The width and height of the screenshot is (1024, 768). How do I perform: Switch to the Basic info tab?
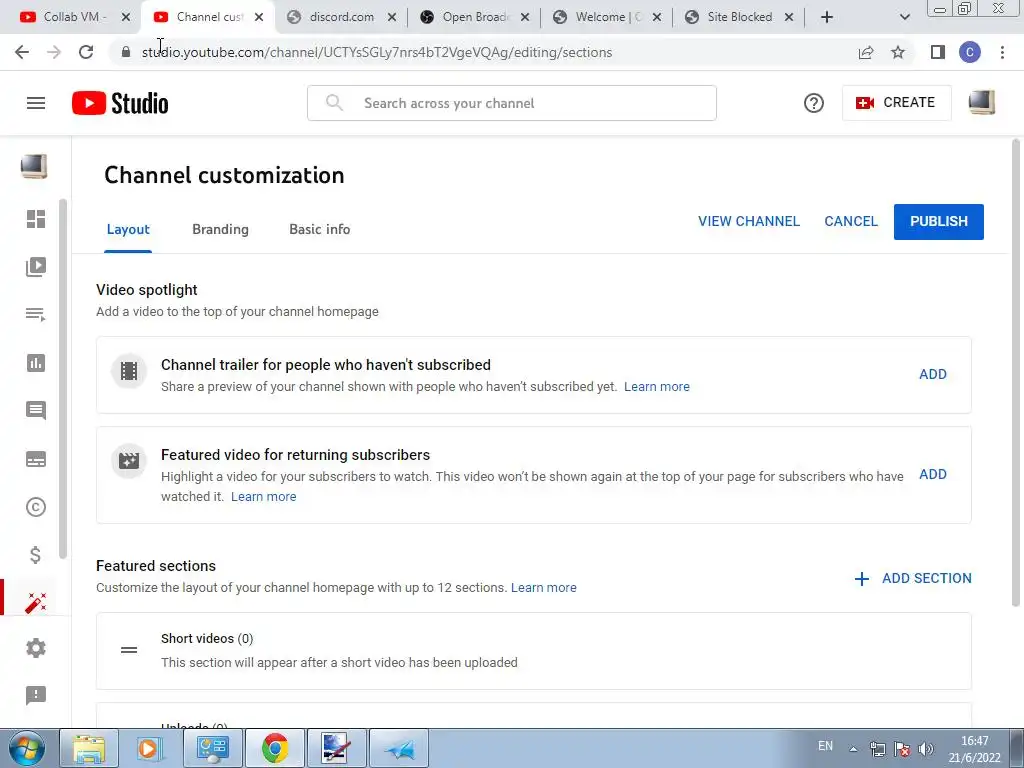(x=319, y=229)
